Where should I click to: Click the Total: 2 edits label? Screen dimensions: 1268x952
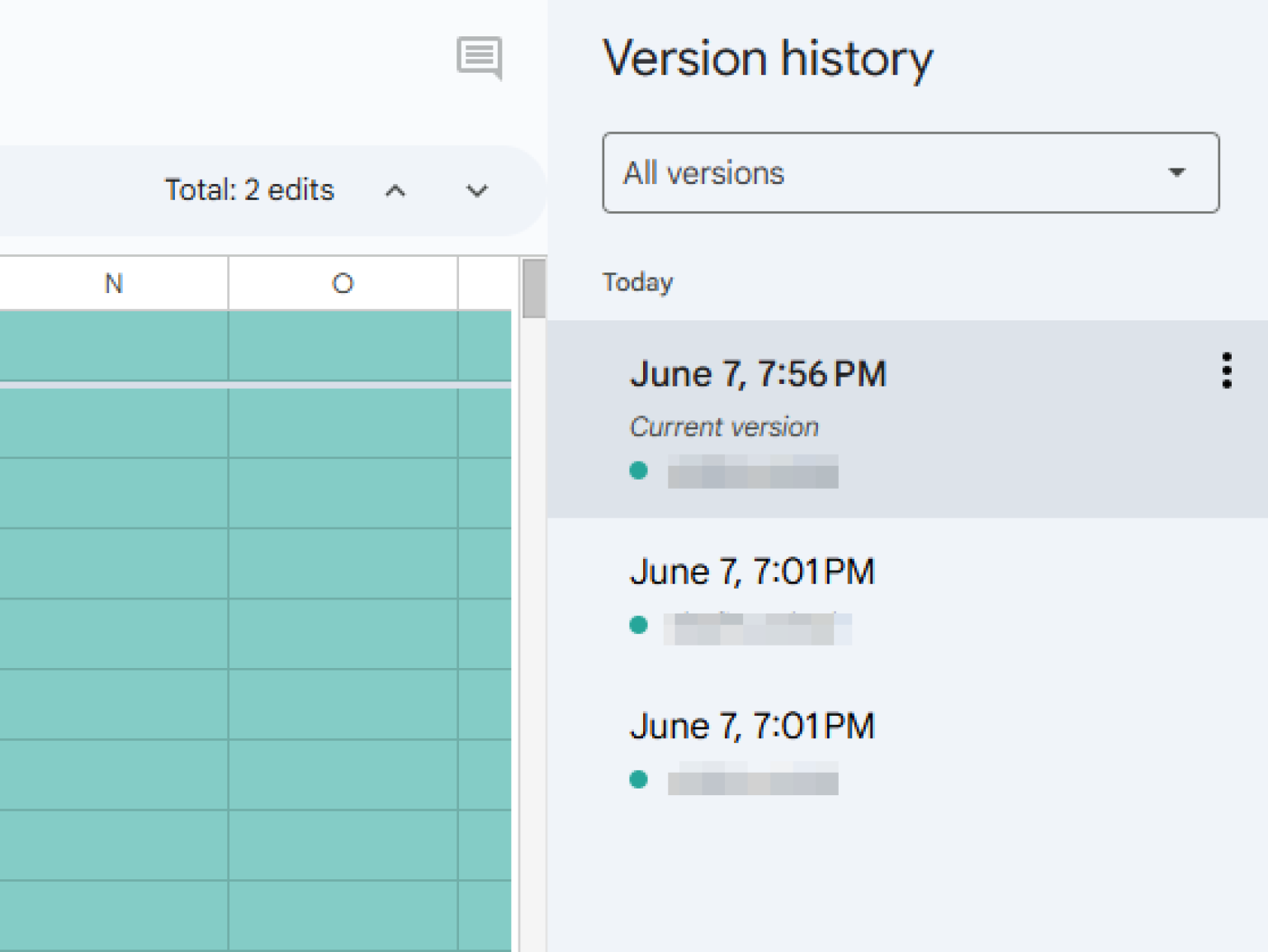(x=248, y=189)
